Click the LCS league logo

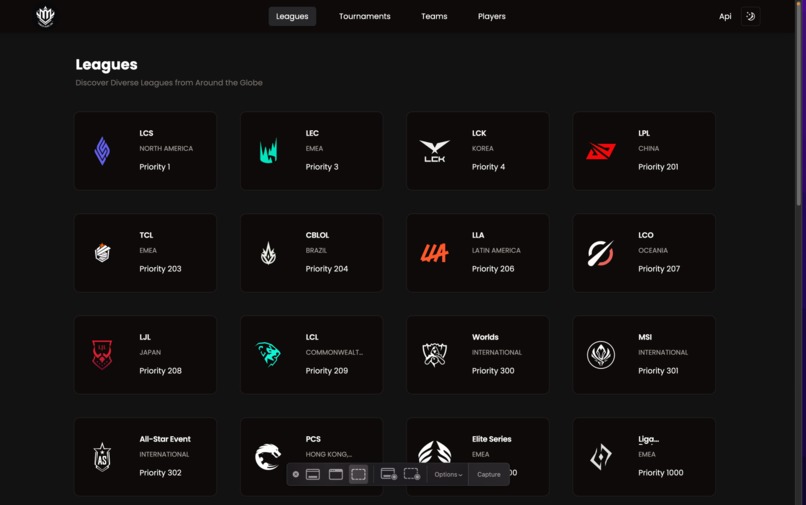click(x=102, y=151)
